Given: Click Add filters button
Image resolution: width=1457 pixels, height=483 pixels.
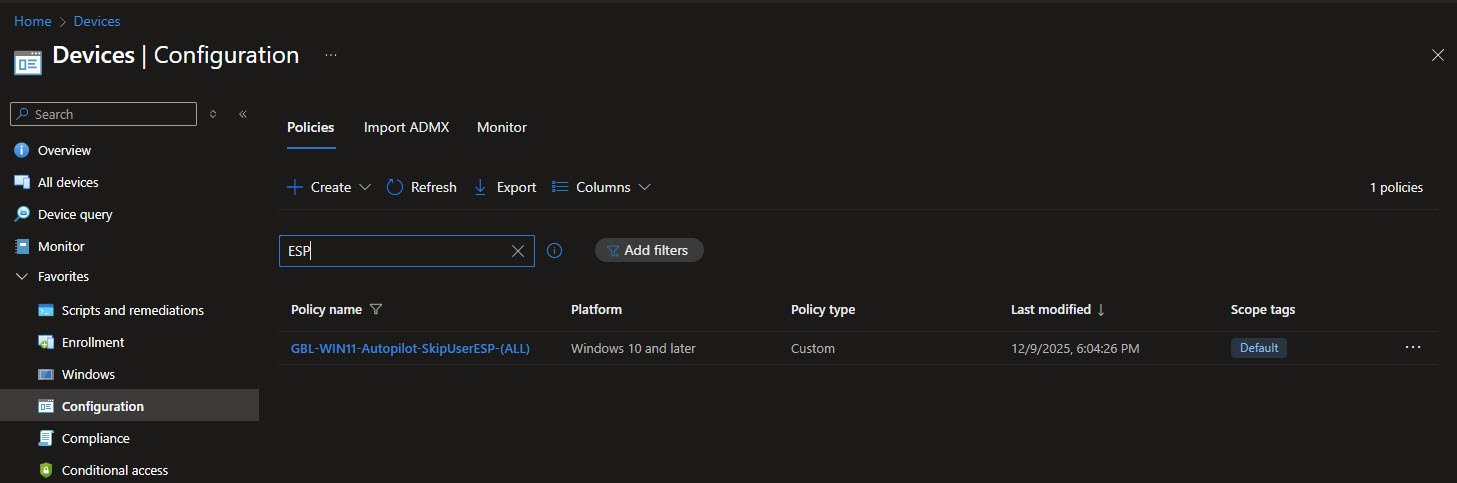Looking at the screenshot, I should point(649,251).
